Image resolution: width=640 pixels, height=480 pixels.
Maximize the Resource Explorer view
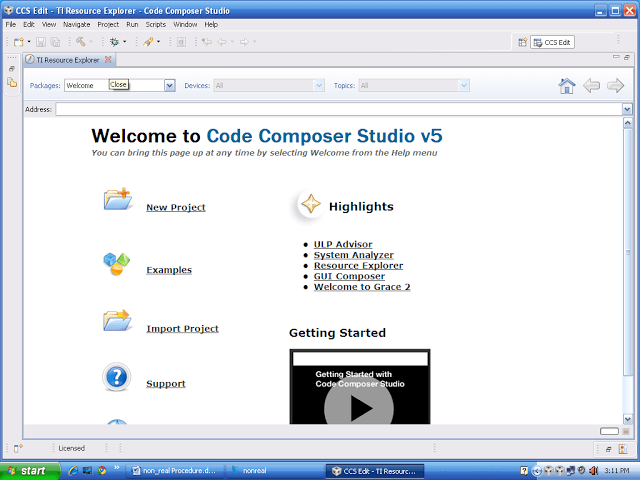coord(627,58)
